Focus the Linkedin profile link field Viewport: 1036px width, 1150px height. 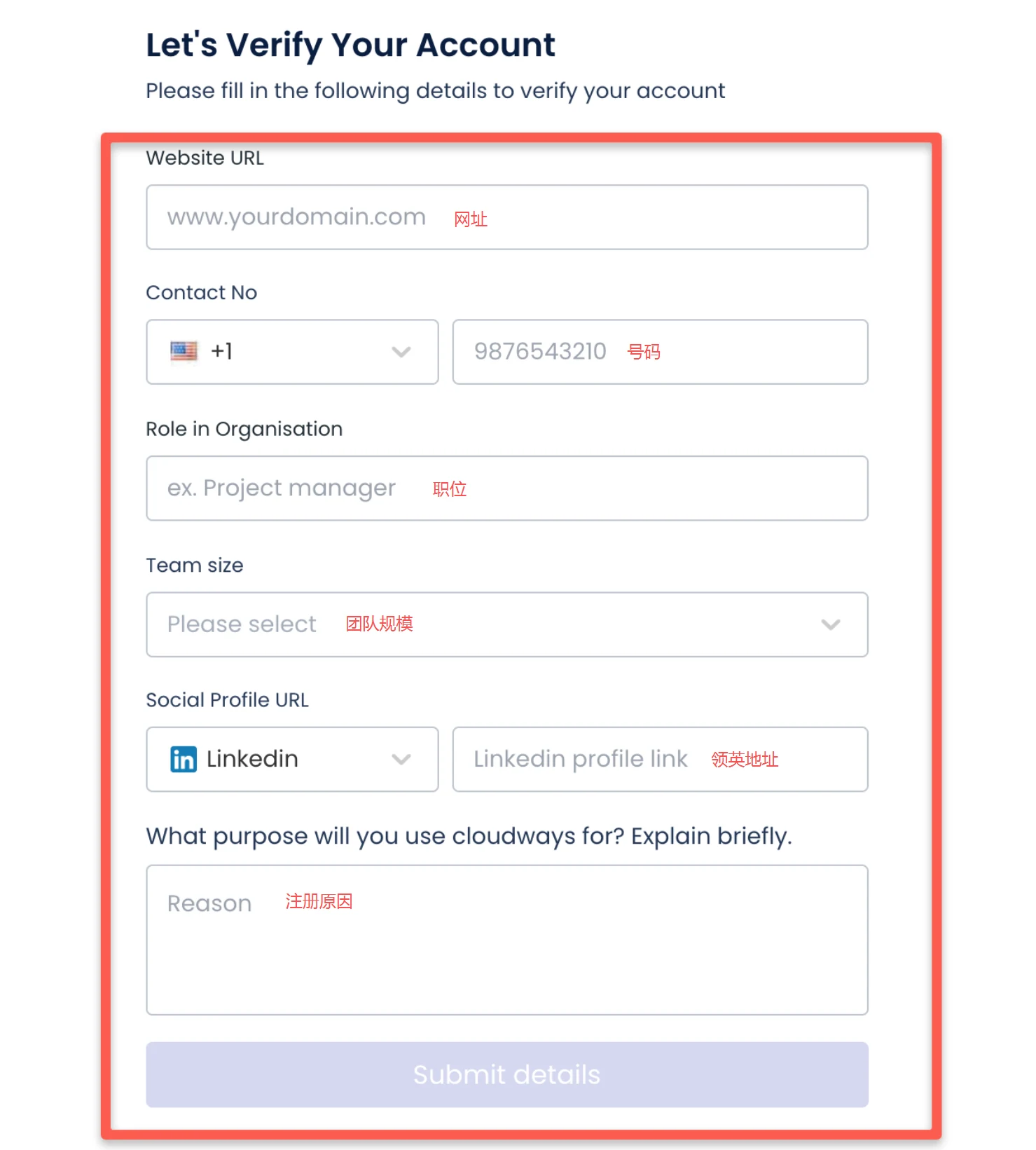tap(659, 759)
